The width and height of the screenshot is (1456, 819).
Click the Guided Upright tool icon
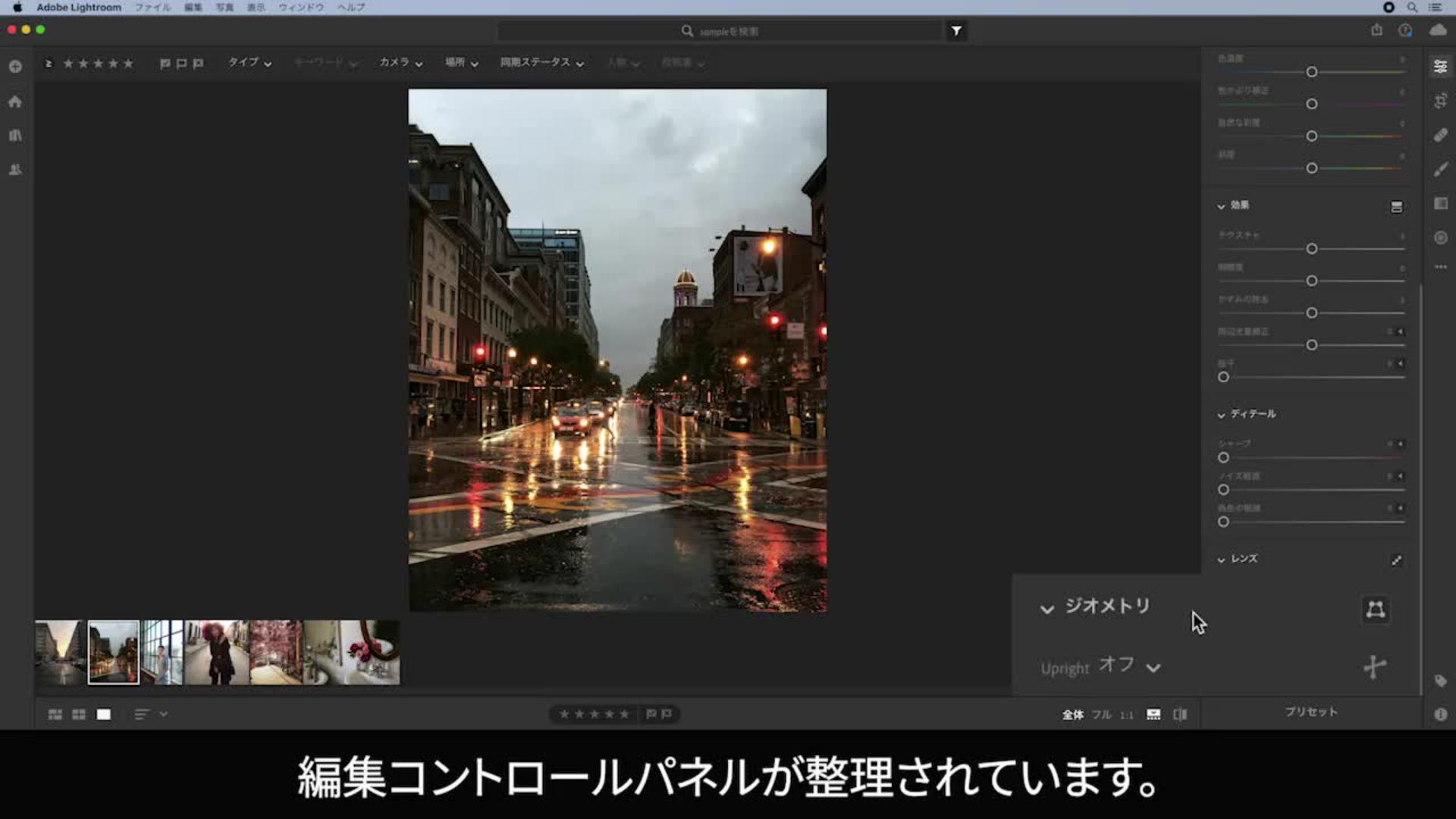coord(1374,667)
